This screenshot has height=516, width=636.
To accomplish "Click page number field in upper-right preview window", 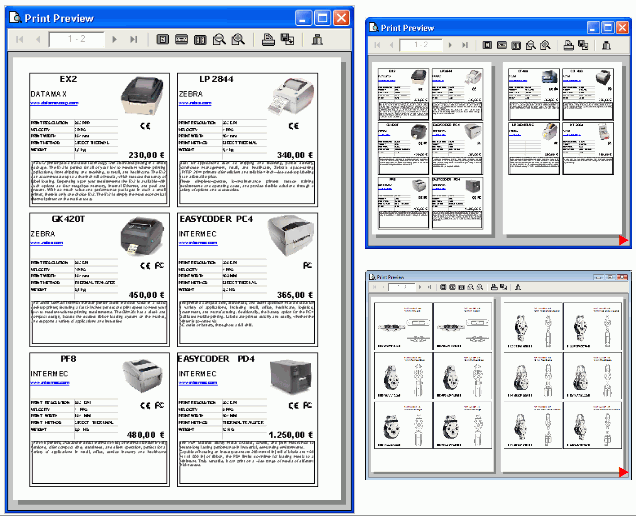I will pyautogui.click(x=421, y=45).
